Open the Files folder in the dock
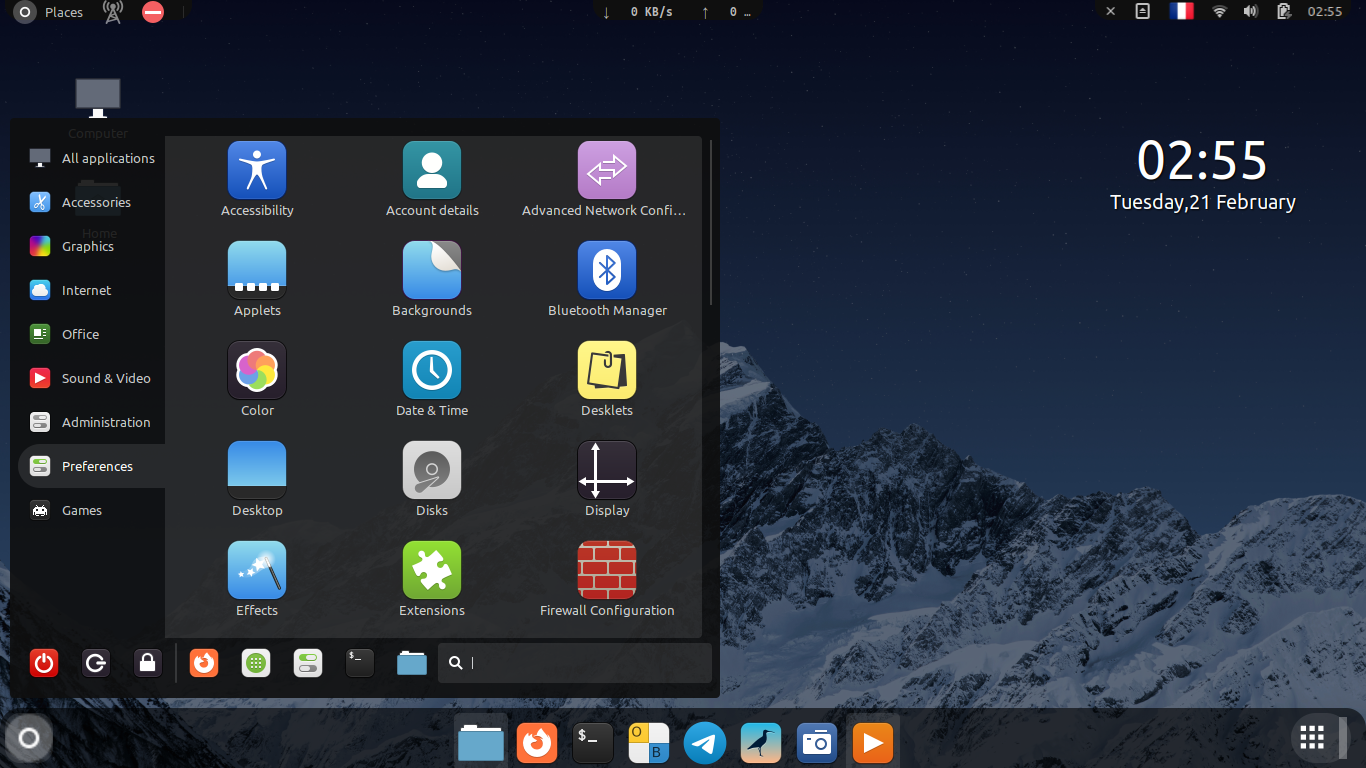This screenshot has height=768, width=1366. coord(481,743)
